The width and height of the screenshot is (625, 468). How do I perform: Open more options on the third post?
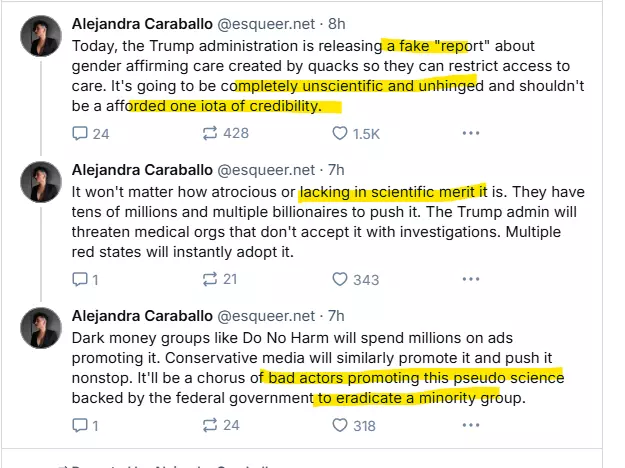471,425
